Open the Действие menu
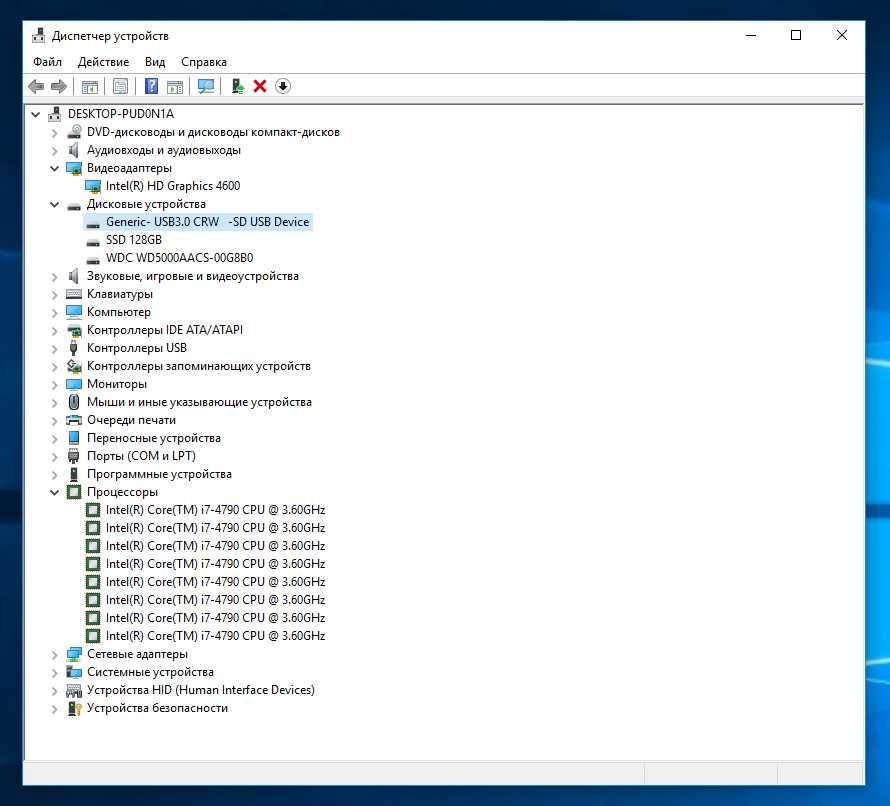Image resolution: width=890 pixels, height=806 pixels. 103,62
